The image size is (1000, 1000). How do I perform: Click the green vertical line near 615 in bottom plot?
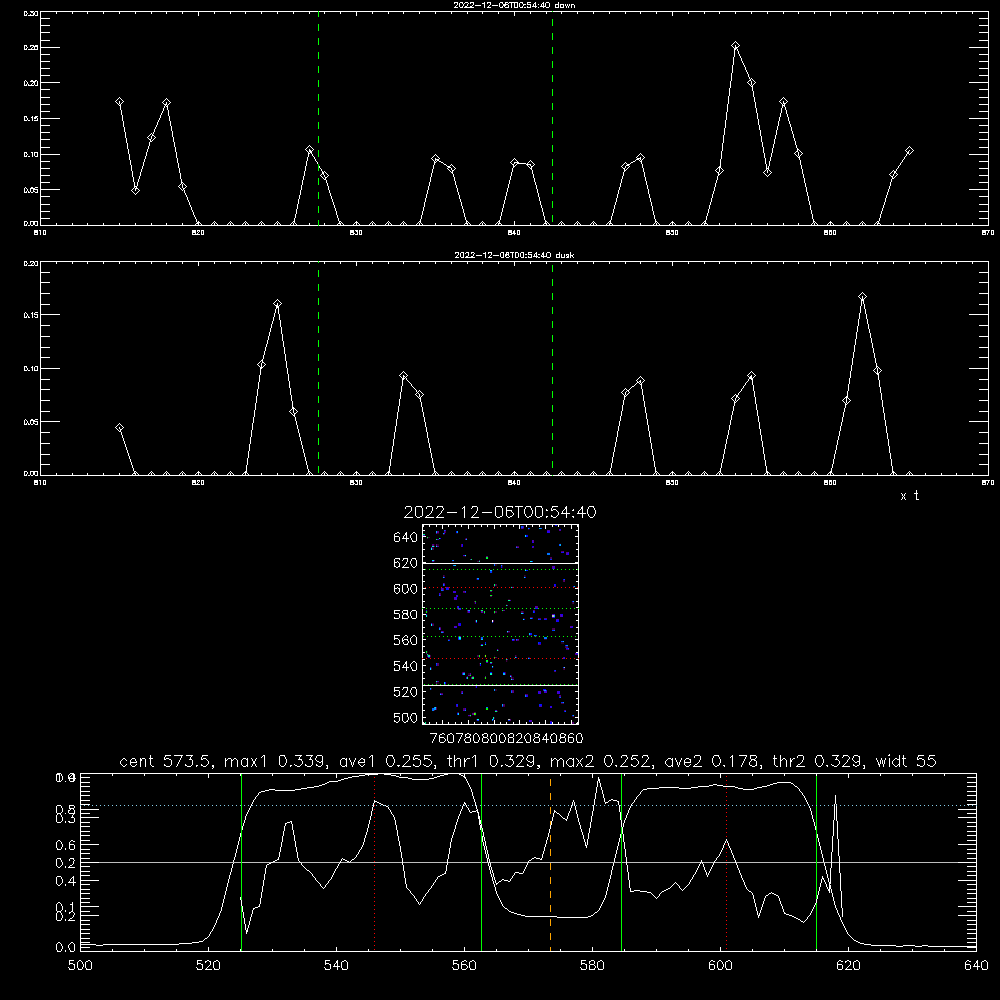tap(816, 861)
